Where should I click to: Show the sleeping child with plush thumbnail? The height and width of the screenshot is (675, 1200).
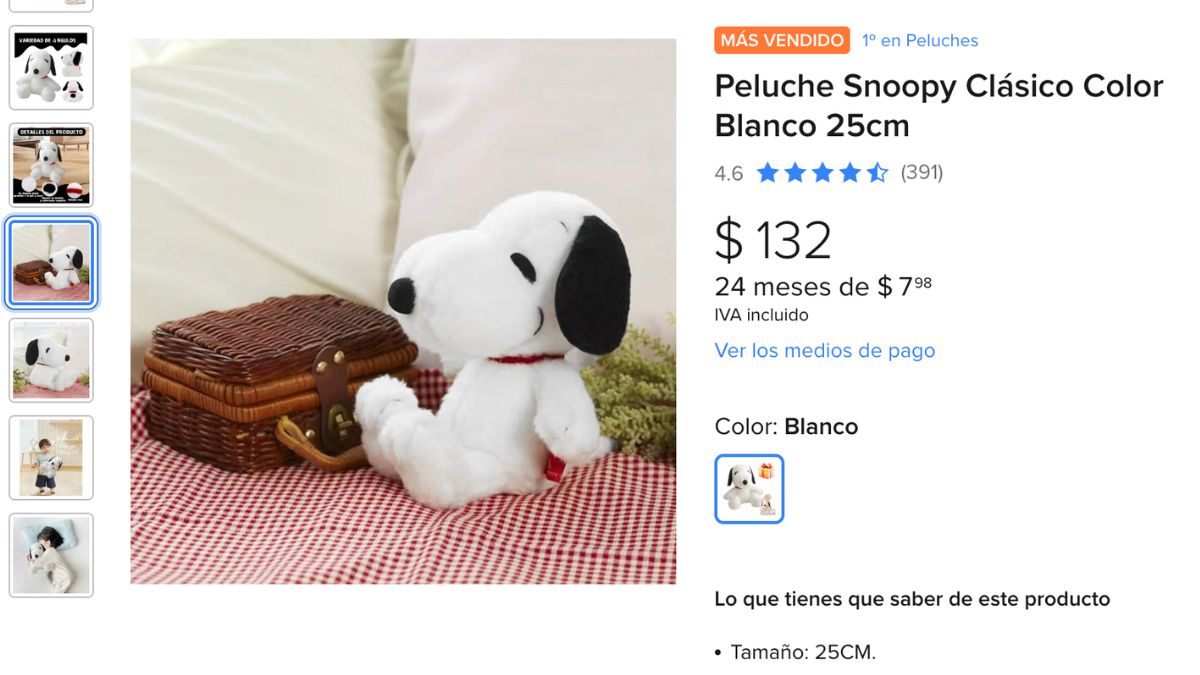(x=51, y=555)
